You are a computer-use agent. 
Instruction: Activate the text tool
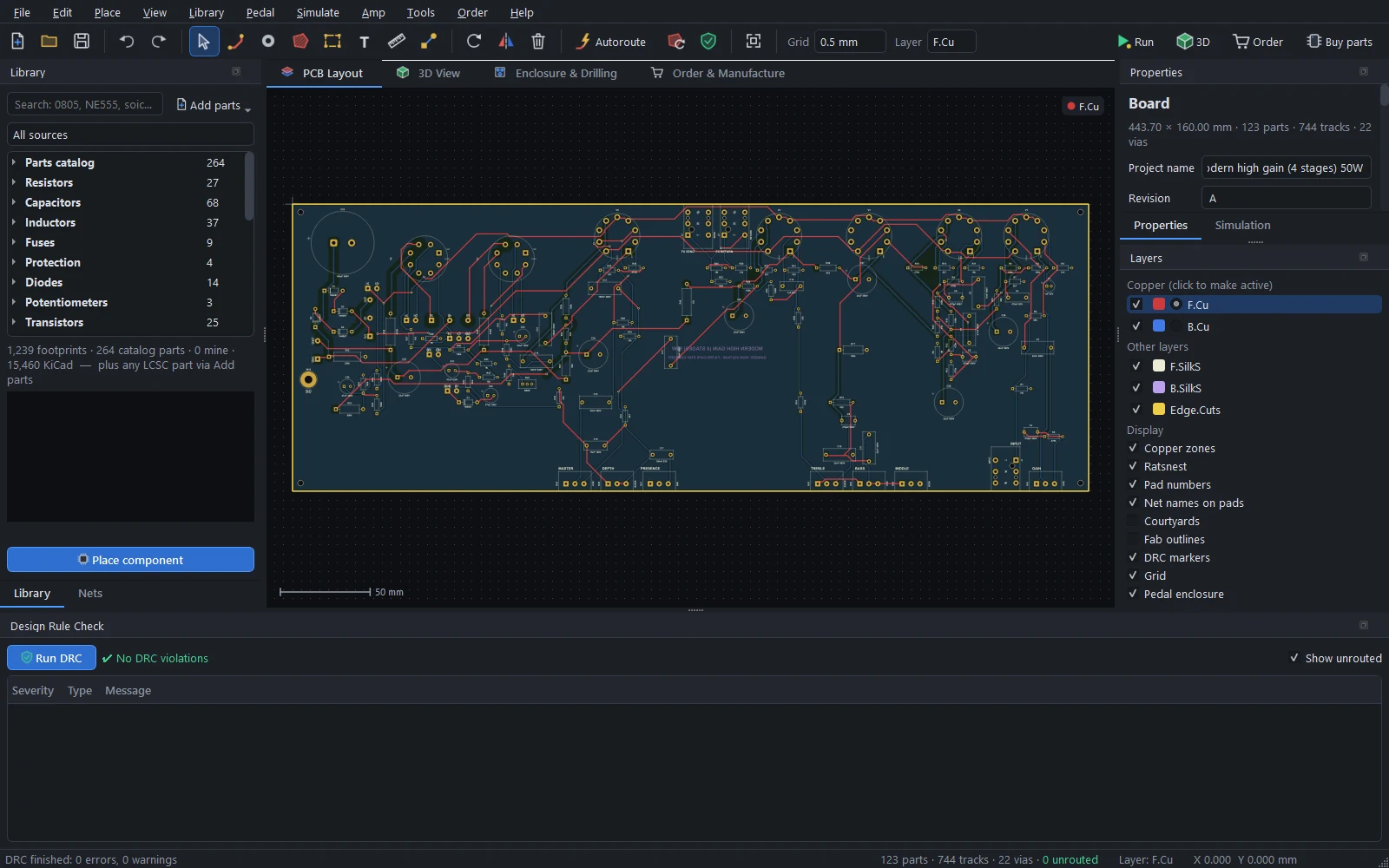tap(365, 41)
